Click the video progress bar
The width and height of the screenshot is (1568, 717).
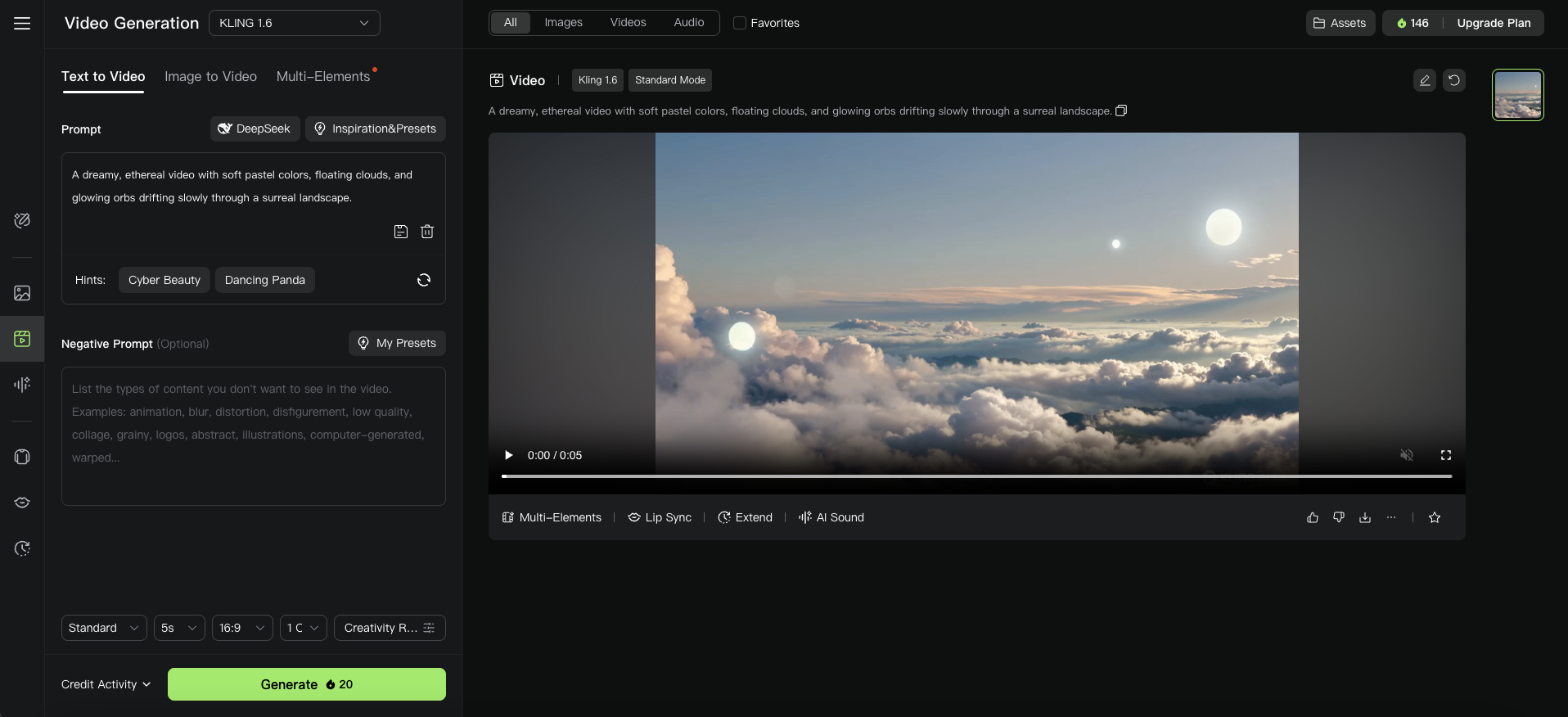tap(976, 476)
